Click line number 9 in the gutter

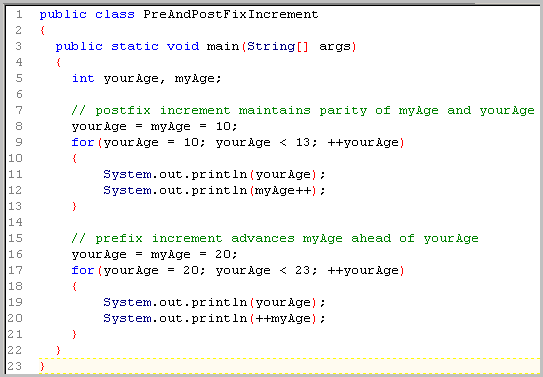pos(19,142)
